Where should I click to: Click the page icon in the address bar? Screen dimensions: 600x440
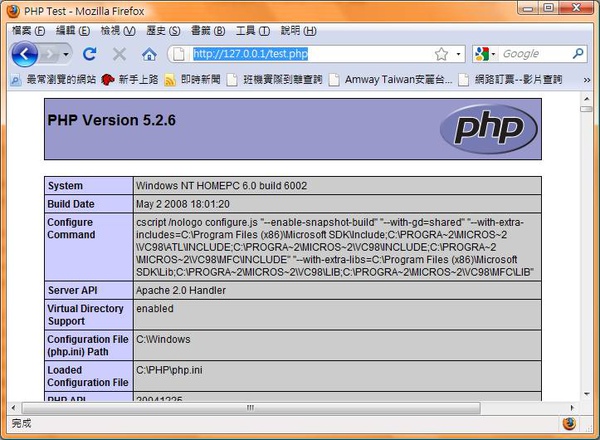179,54
